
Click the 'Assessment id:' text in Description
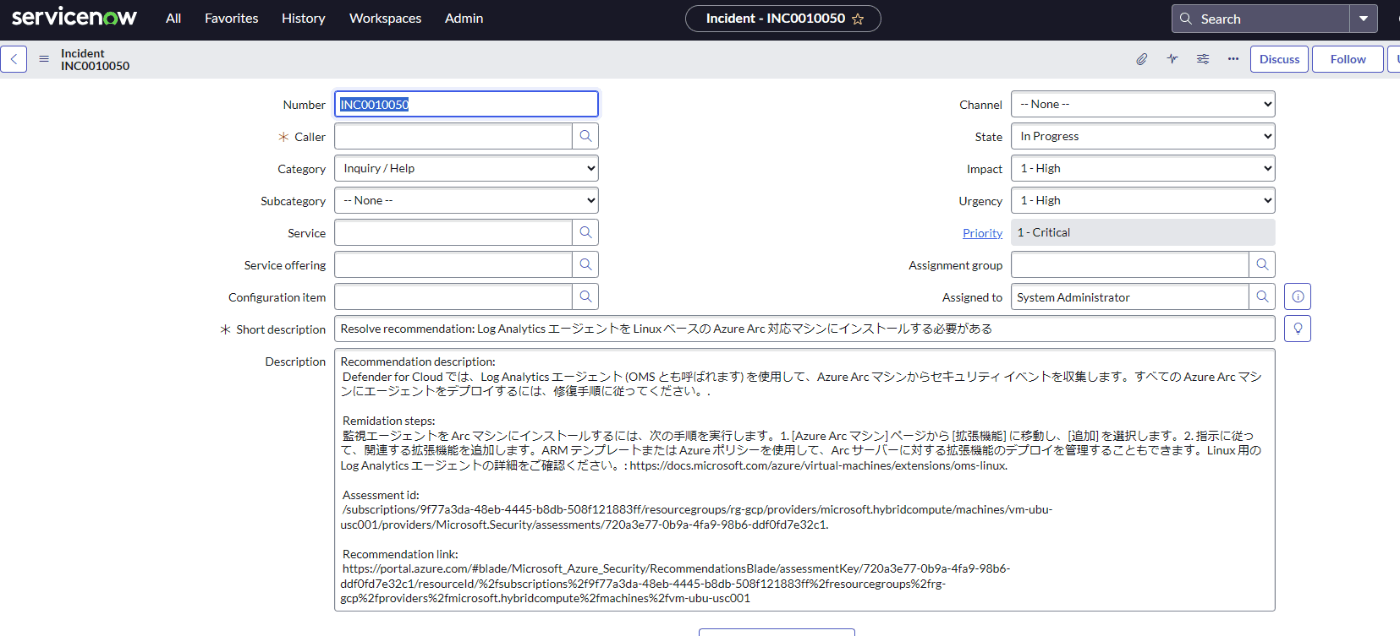pos(380,495)
